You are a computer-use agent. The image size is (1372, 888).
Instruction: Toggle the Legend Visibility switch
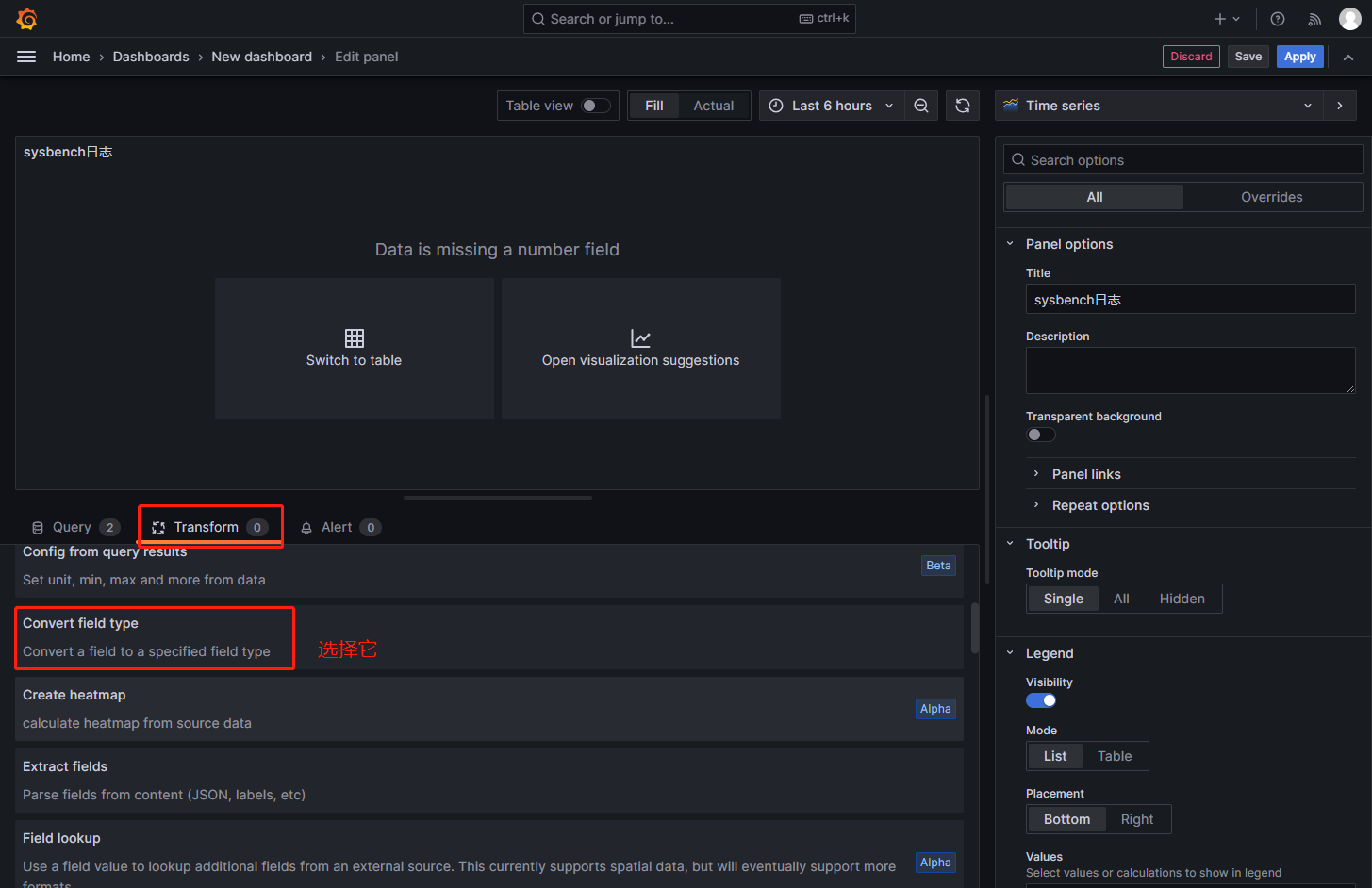[1041, 700]
